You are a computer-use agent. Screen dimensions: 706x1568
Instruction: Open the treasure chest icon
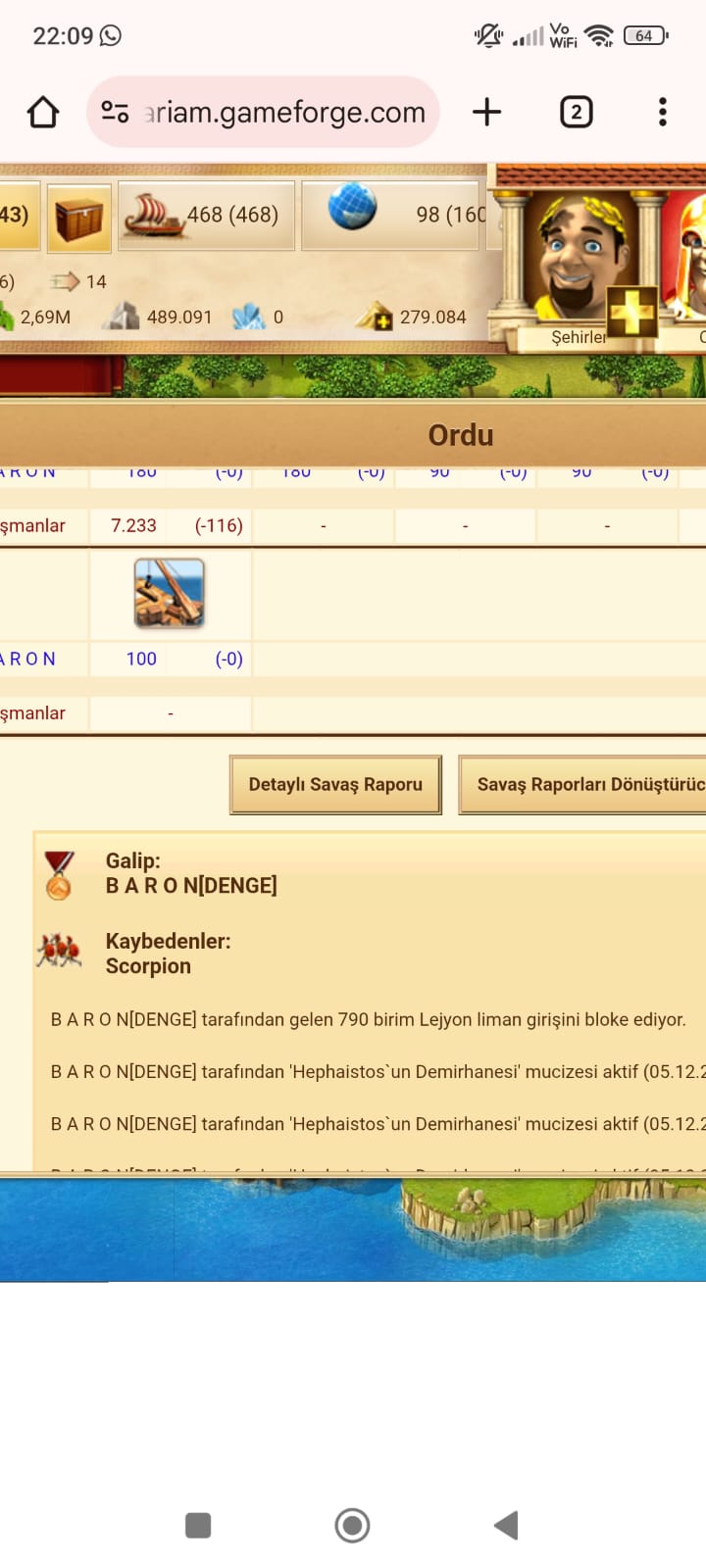(79, 217)
